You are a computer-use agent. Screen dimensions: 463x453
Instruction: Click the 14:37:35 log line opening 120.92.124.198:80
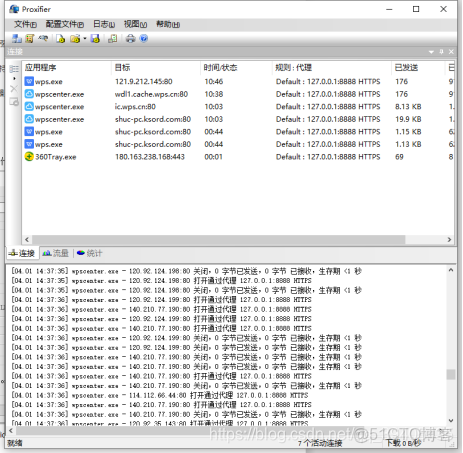coord(161,281)
